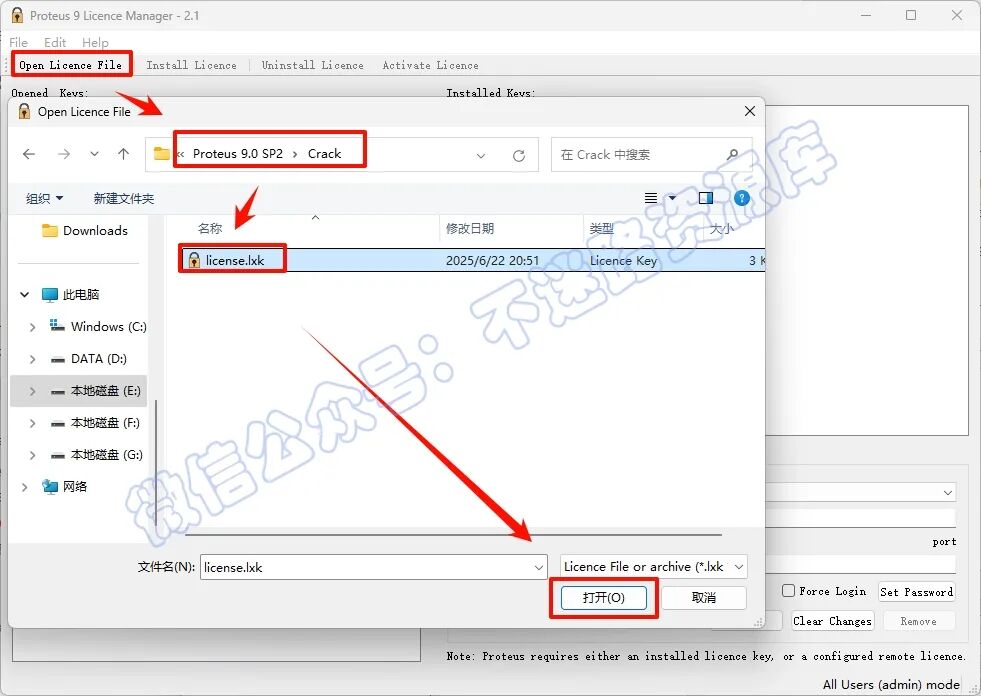This screenshot has width=981, height=696.
Task: Expand the 网络 tree node
Action: (24, 487)
